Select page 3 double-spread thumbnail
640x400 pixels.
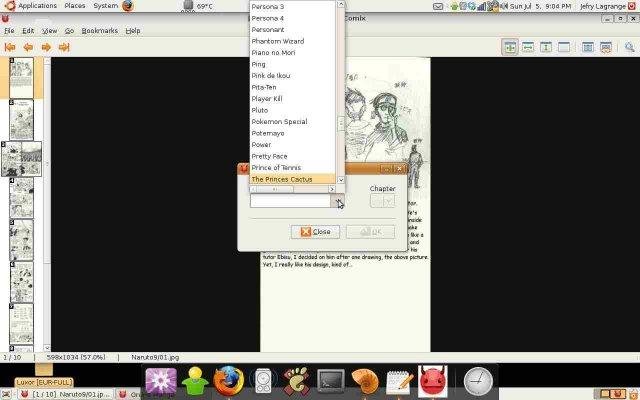[21, 159]
